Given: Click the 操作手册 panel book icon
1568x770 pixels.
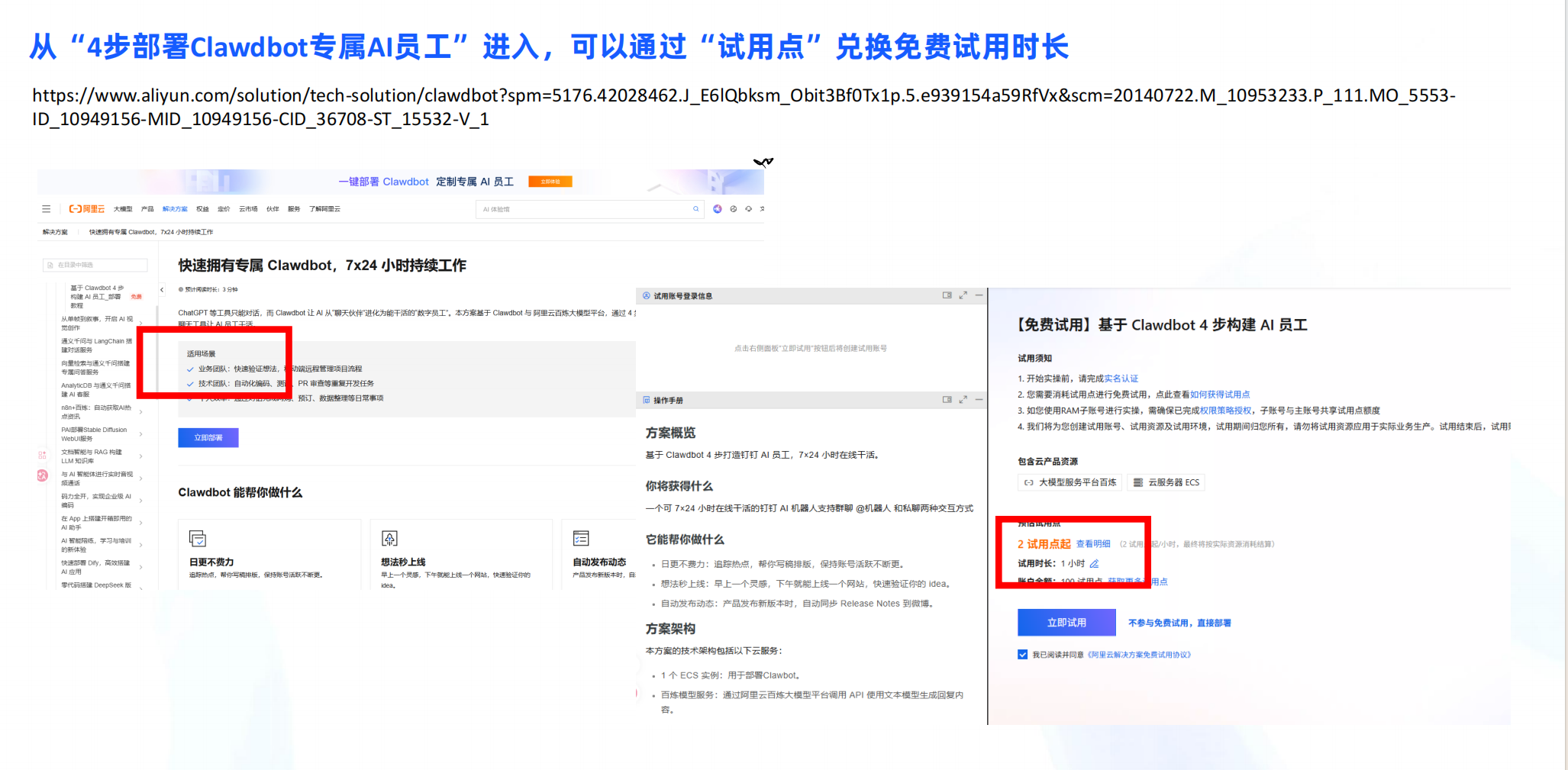Looking at the screenshot, I should (x=647, y=400).
